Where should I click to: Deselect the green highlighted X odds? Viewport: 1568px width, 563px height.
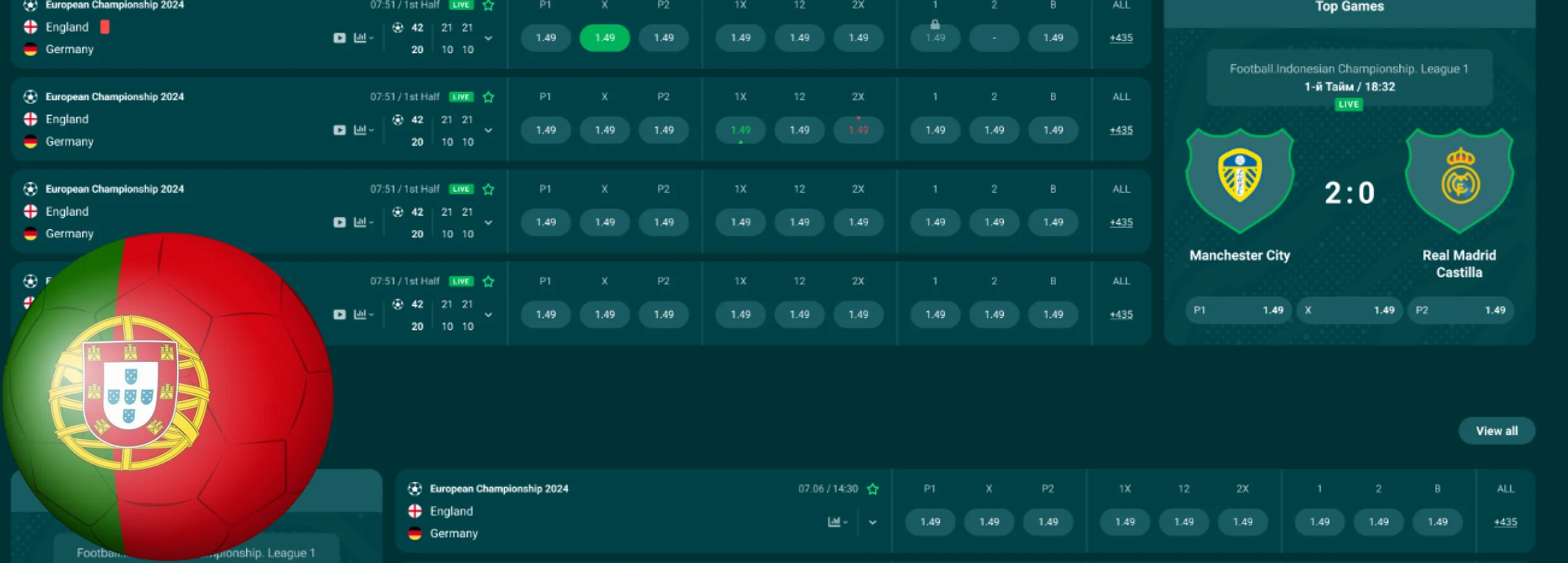coord(604,38)
